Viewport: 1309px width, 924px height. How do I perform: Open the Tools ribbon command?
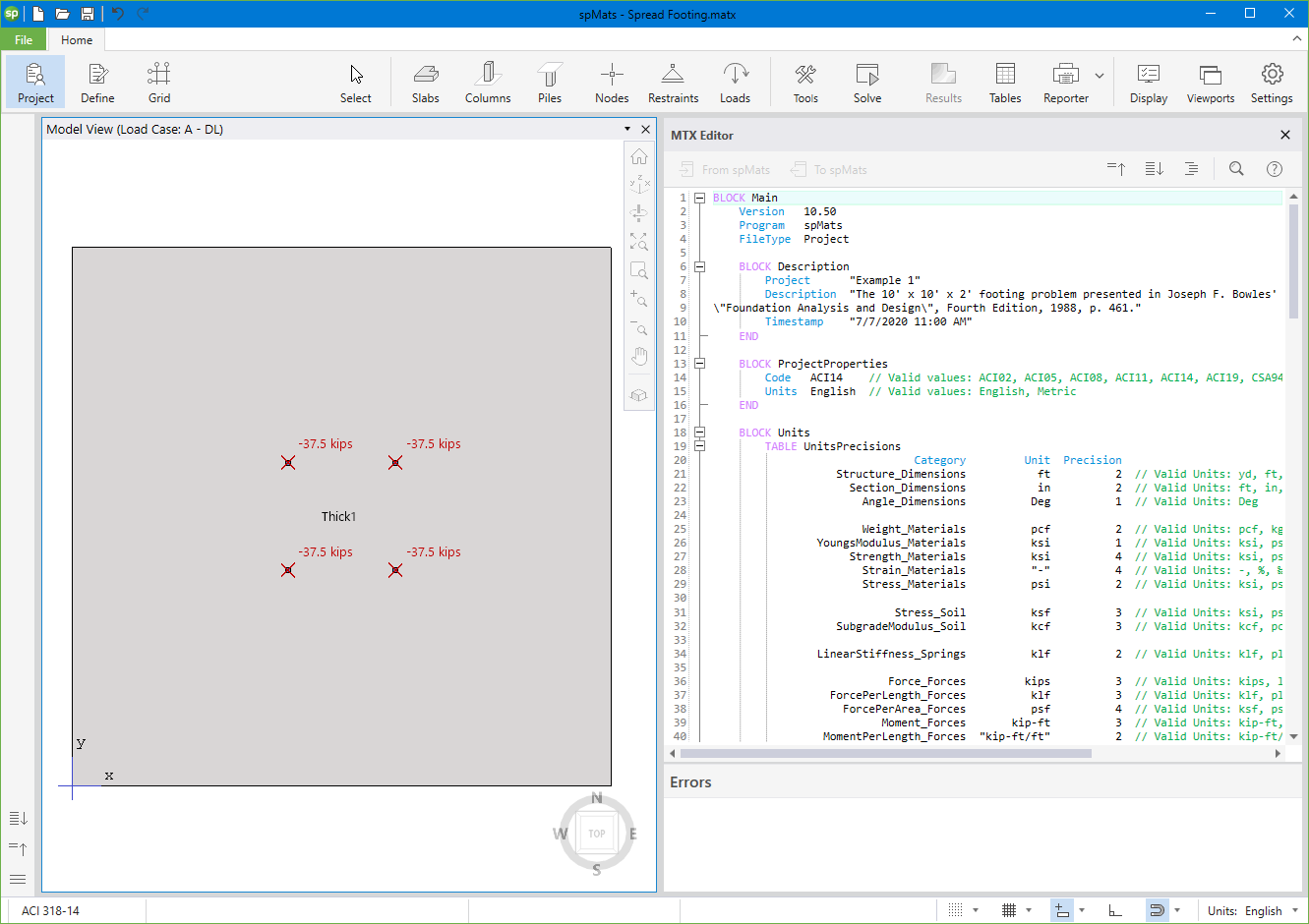[805, 82]
